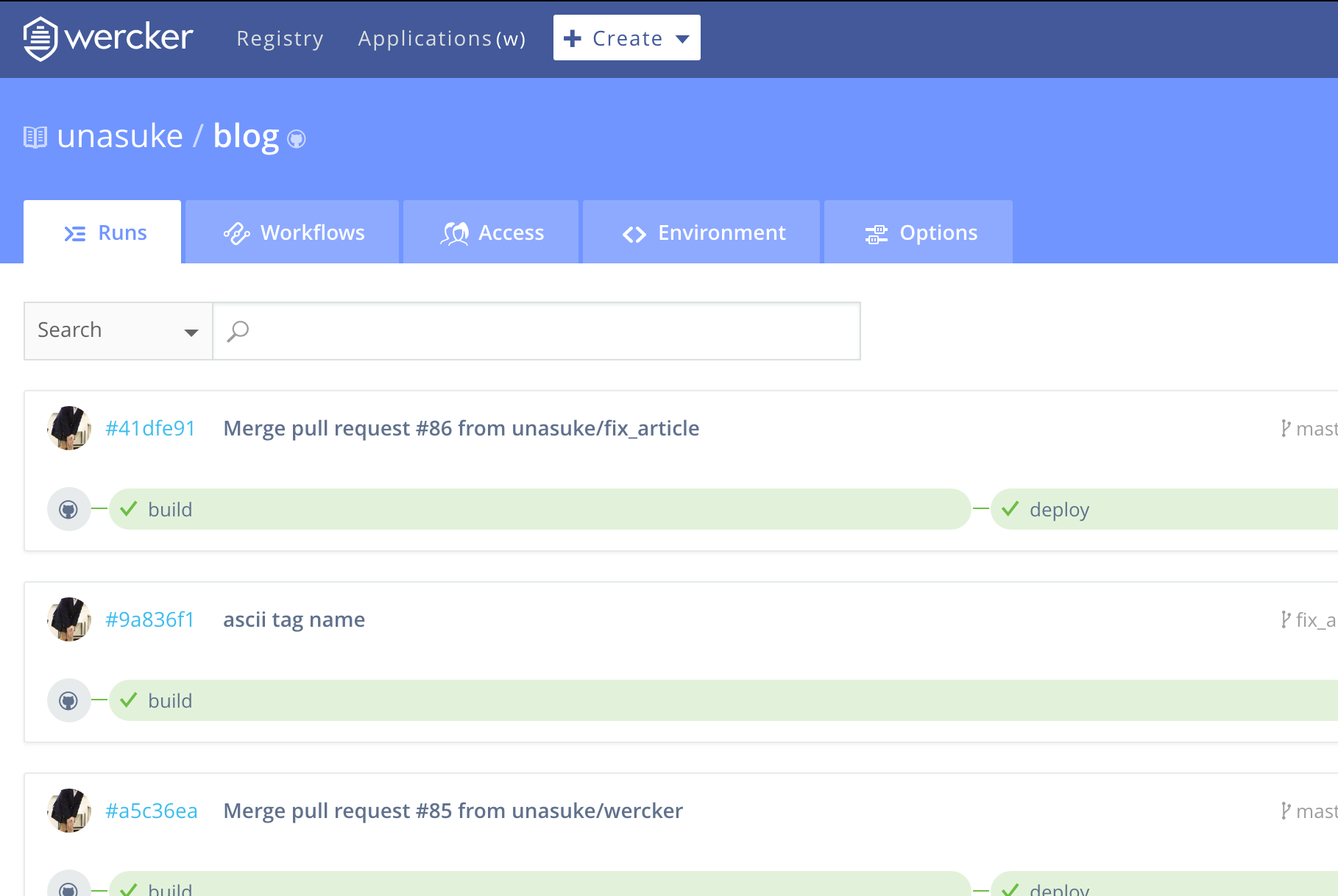Click 'Merge pull request #85 from unasuke/wercker'

point(453,811)
